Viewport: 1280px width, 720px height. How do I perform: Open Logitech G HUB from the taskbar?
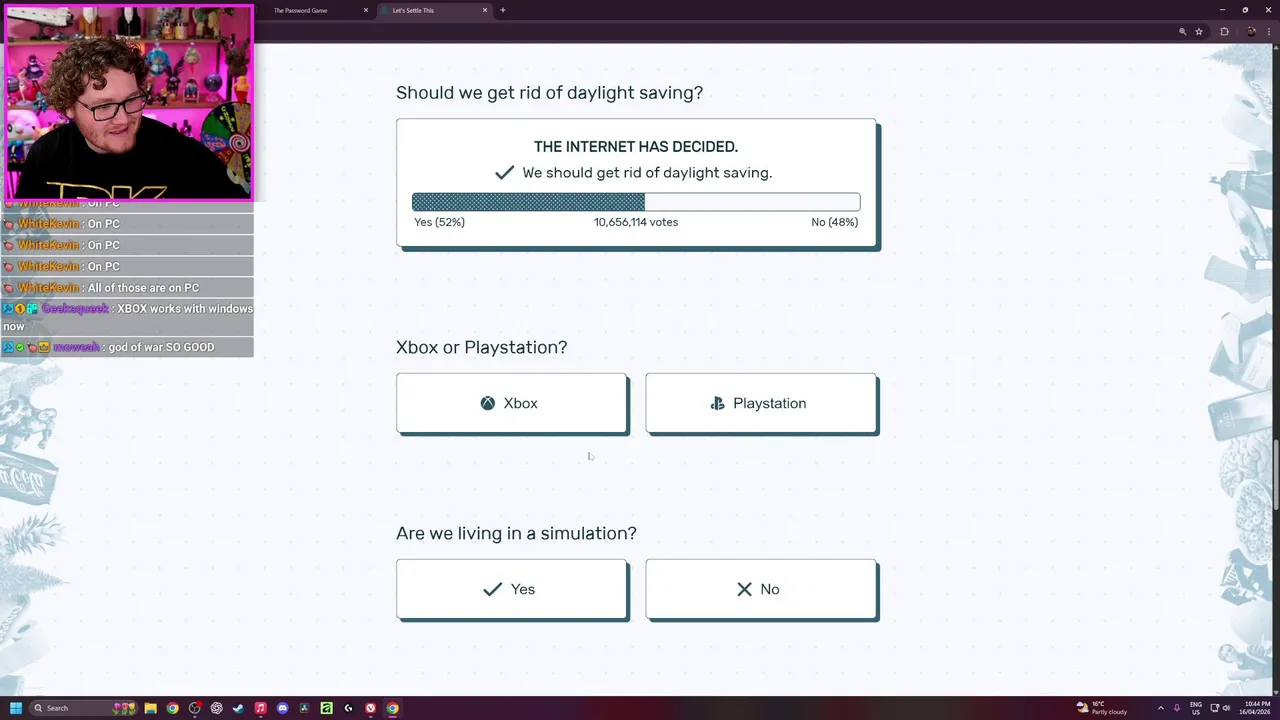348,708
